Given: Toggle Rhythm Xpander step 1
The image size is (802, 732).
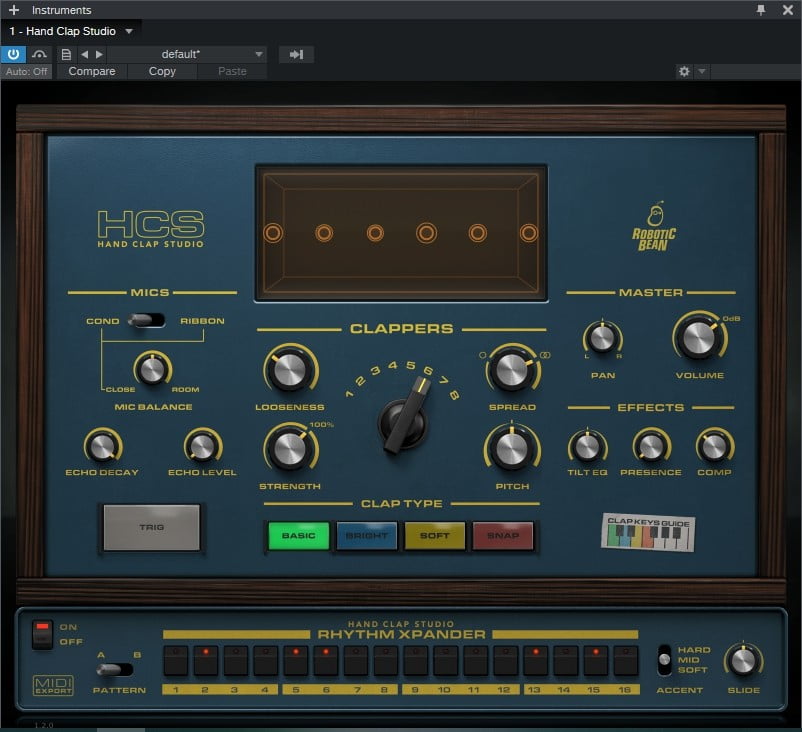Looking at the screenshot, I should pos(175,660).
